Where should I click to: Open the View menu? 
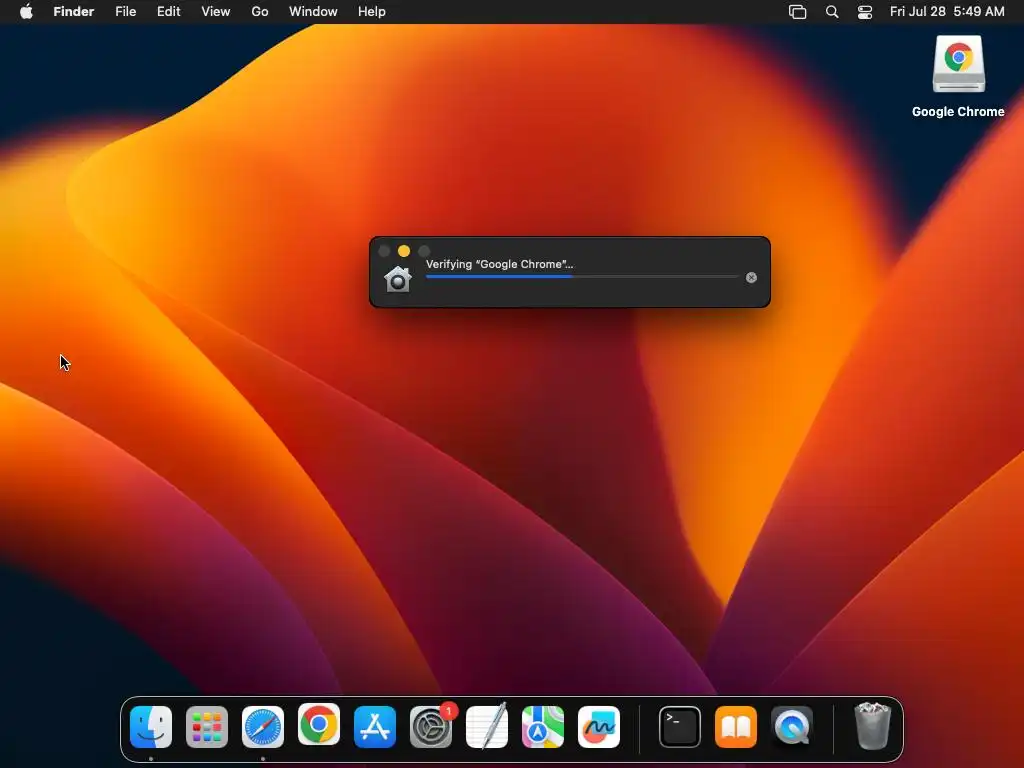pyautogui.click(x=216, y=12)
